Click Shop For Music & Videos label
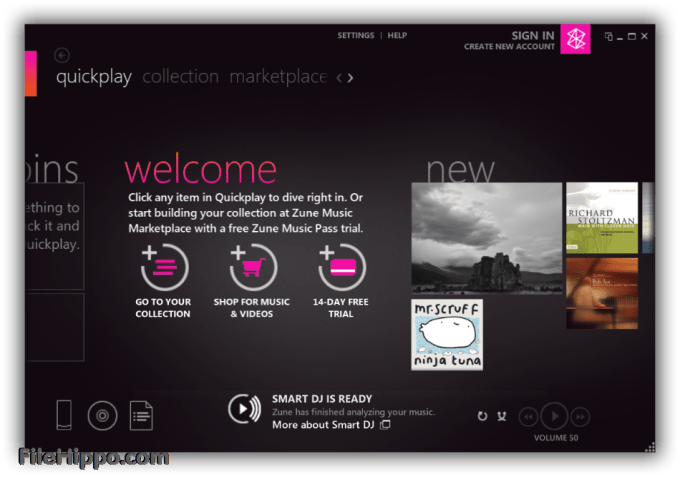The width and height of the screenshot is (680, 477). 252,308
